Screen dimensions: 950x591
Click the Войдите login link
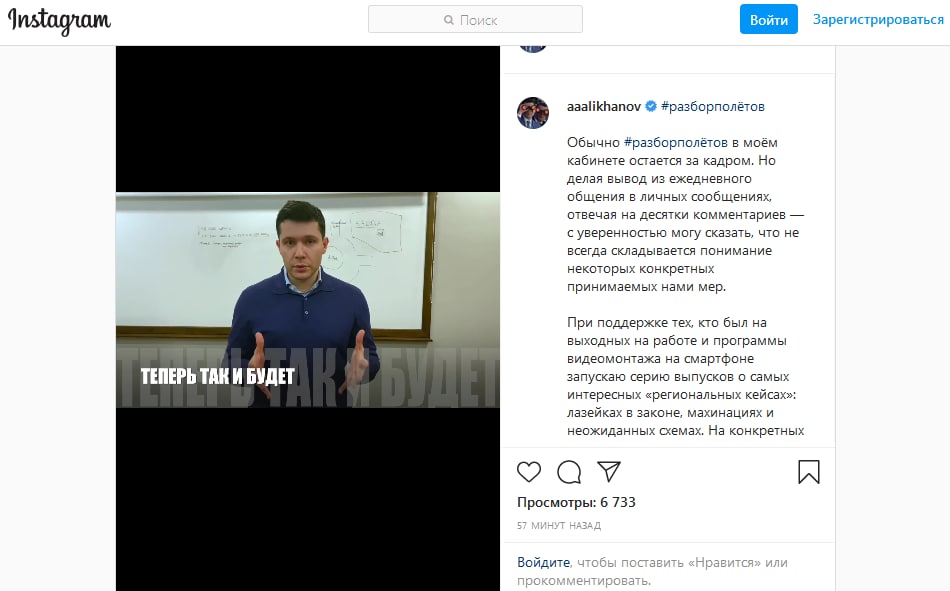click(x=543, y=563)
